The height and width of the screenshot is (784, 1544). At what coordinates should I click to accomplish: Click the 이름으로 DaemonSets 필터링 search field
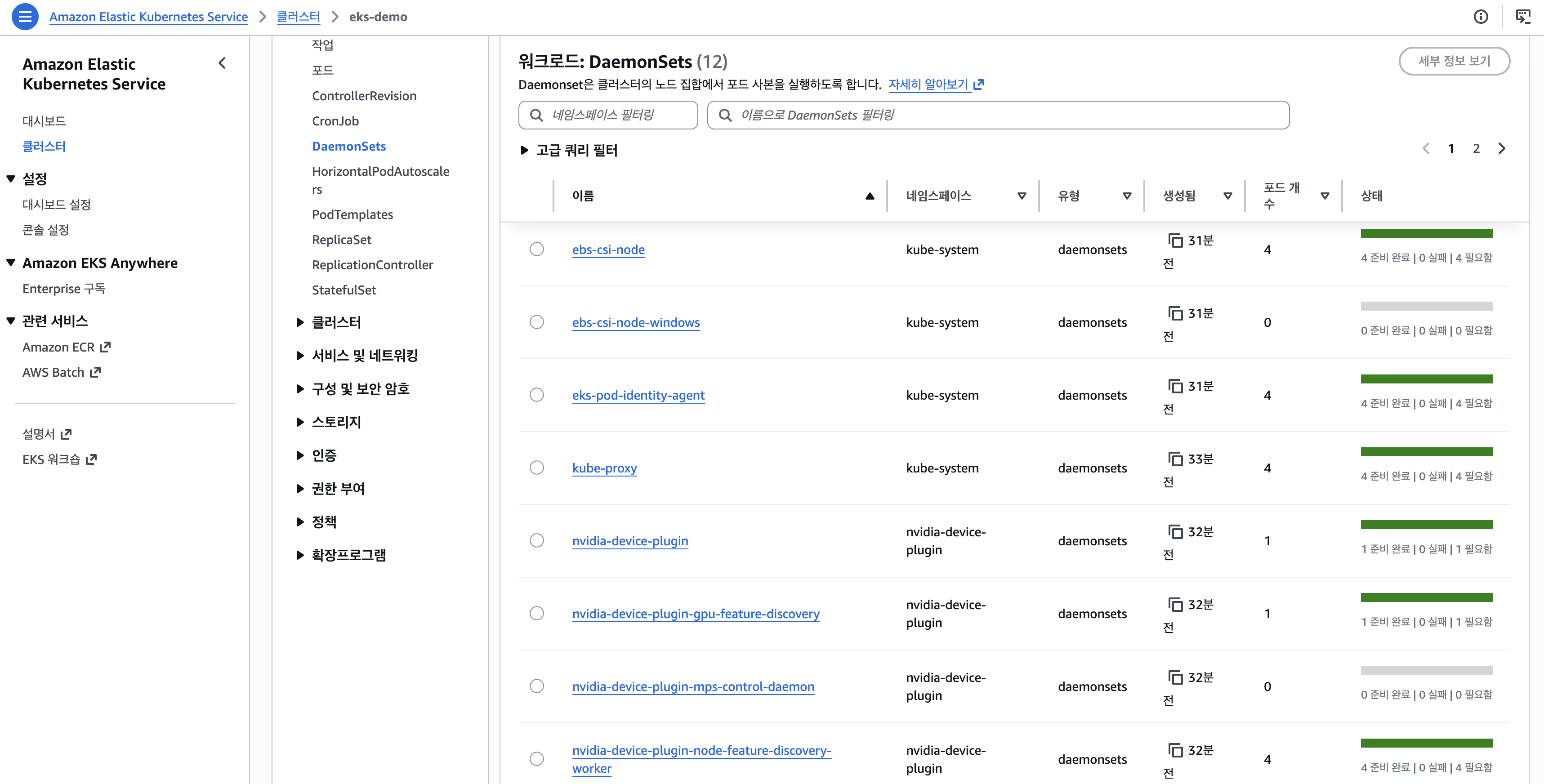998,115
